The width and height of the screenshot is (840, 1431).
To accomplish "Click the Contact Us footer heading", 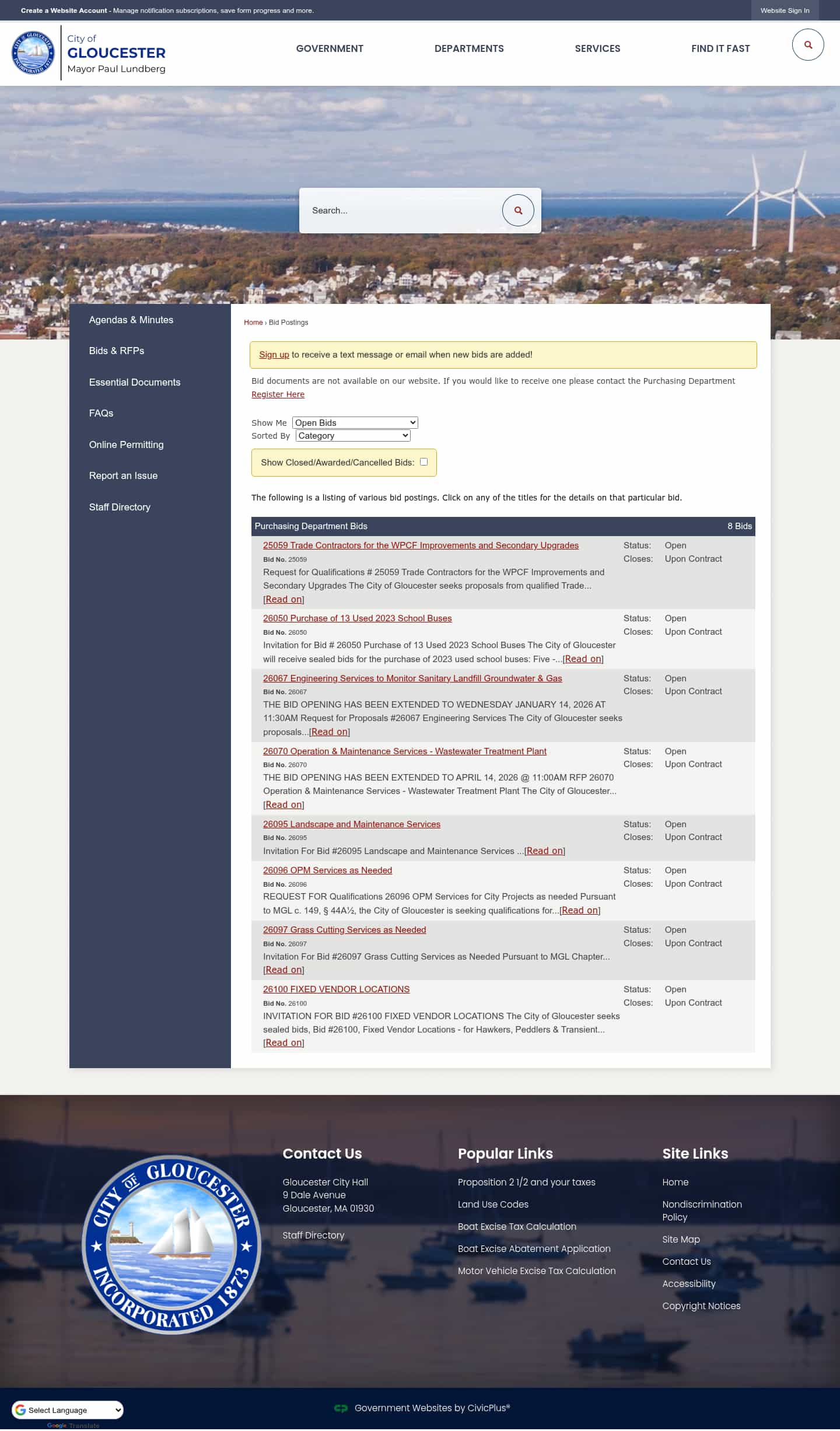I will [322, 1154].
